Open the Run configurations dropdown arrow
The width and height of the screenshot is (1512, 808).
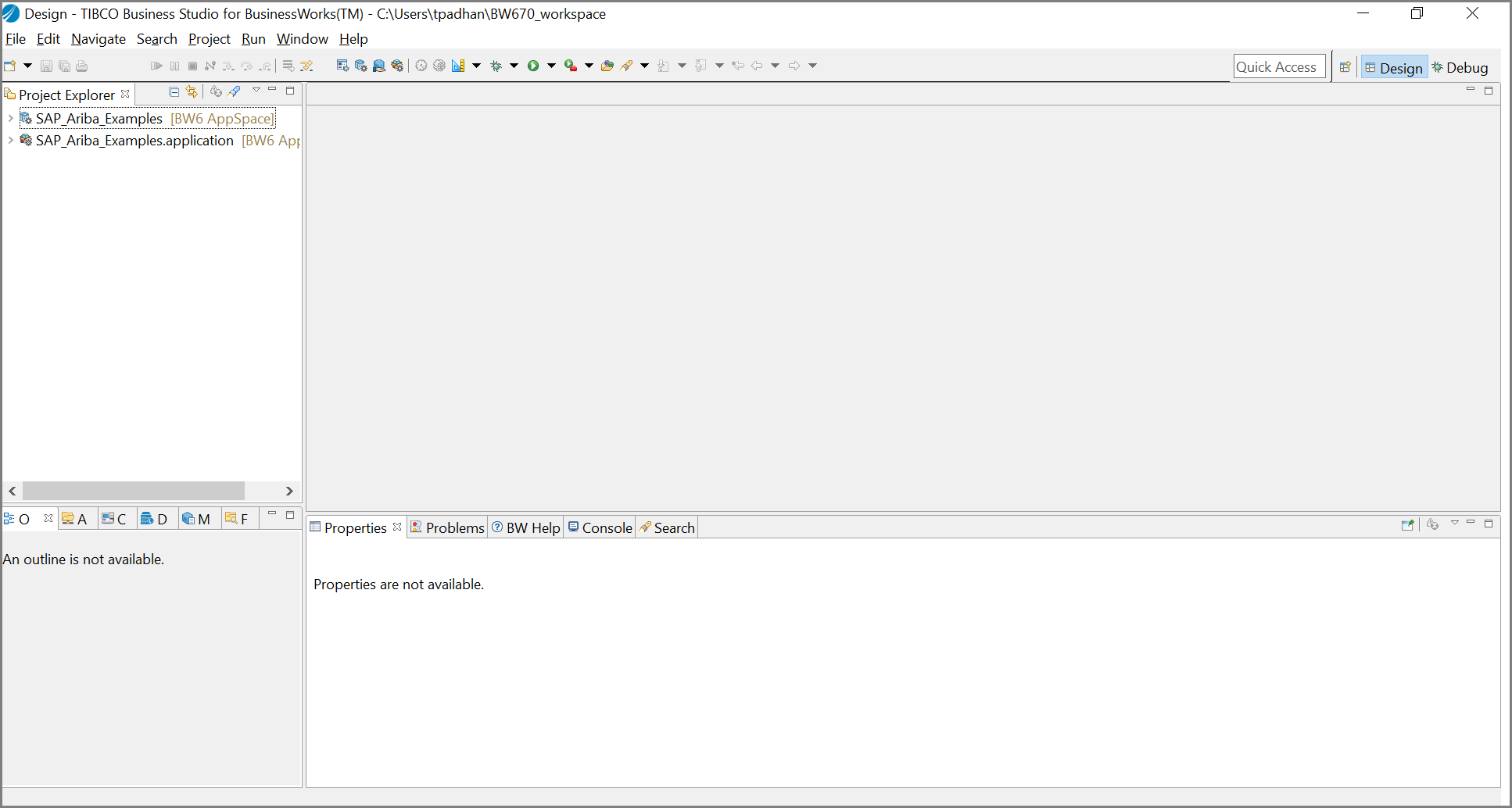point(551,66)
